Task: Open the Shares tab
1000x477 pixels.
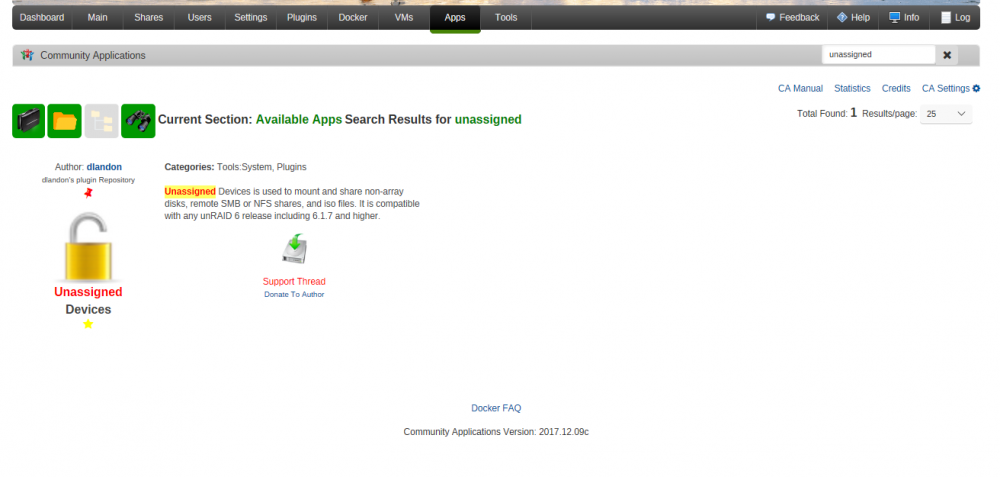Action: coord(149,17)
